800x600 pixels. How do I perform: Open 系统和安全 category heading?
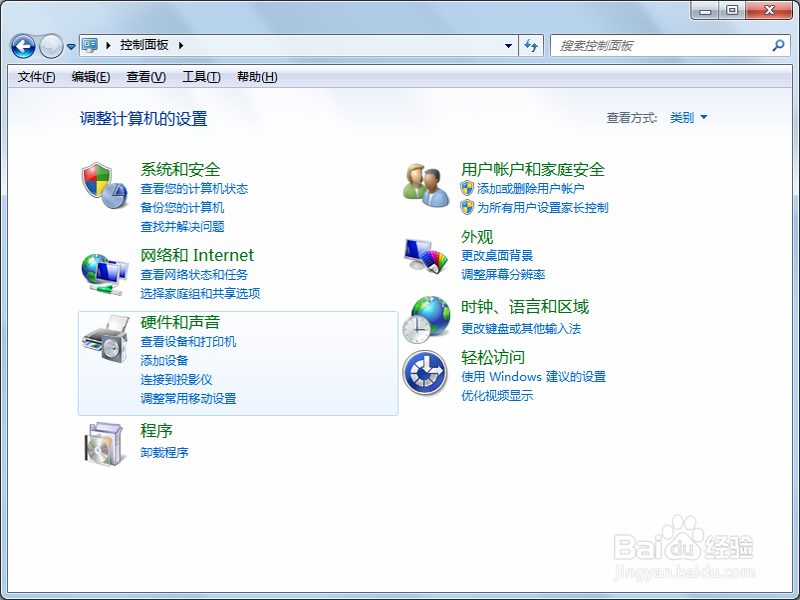[x=180, y=169]
